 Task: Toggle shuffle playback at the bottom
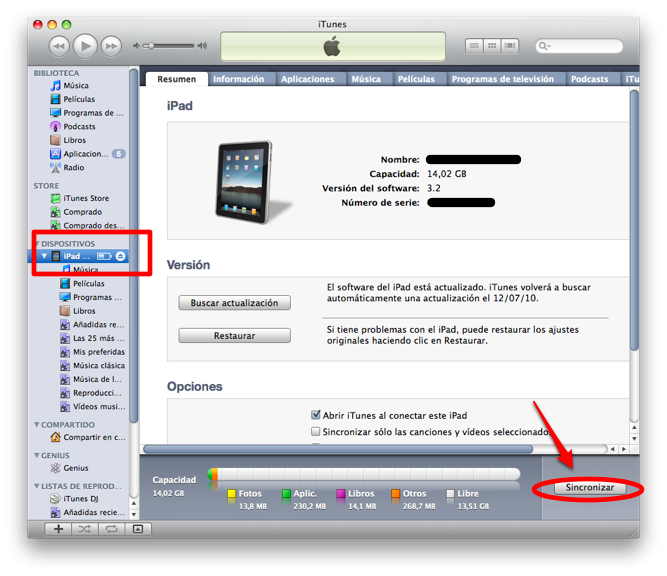click(85, 529)
